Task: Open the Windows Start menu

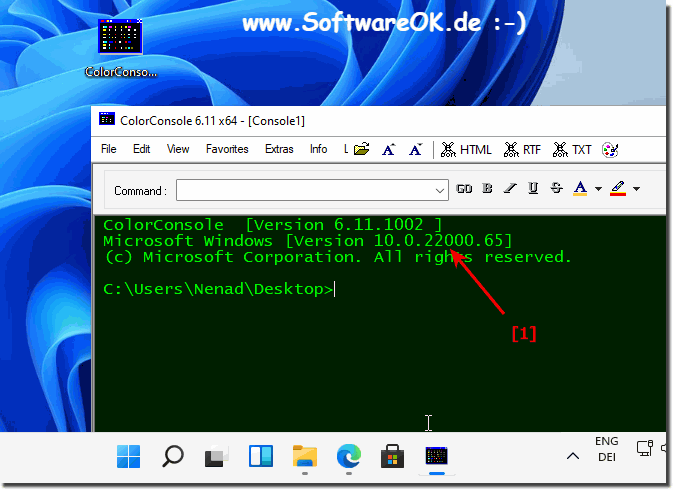Action: [128, 456]
